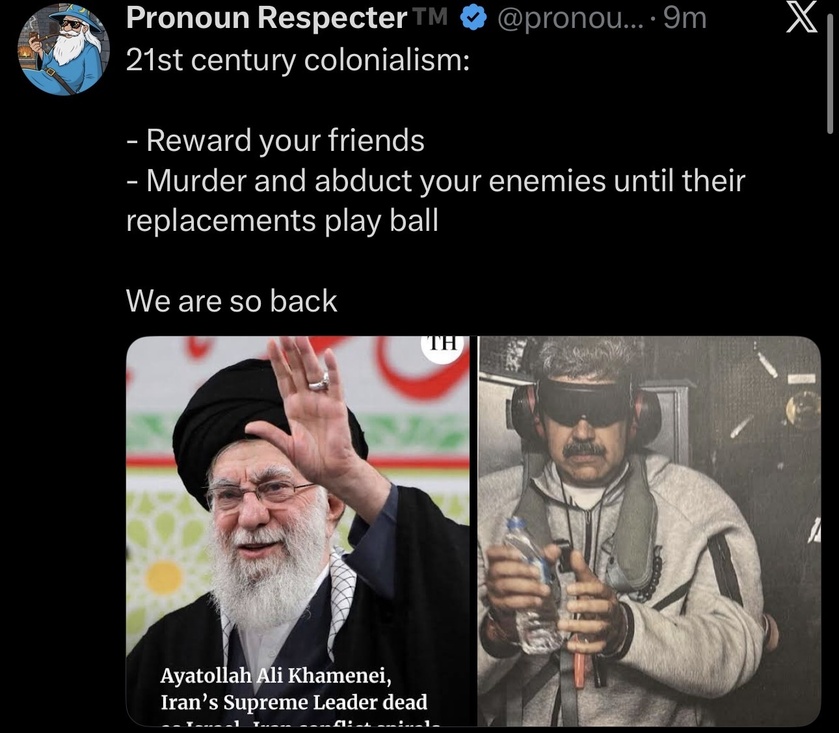Click the blue verified checkmark badge
The height and width of the screenshot is (733, 839).
pyautogui.click(x=473, y=19)
